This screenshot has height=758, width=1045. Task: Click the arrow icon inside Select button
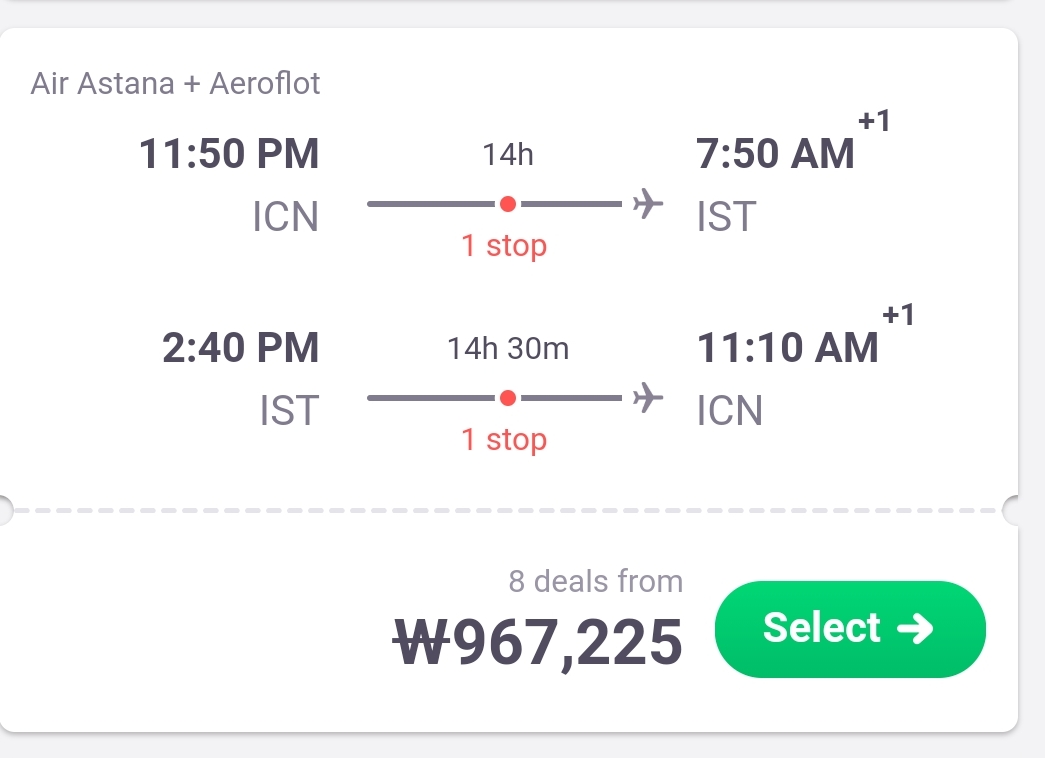coord(915,629)
